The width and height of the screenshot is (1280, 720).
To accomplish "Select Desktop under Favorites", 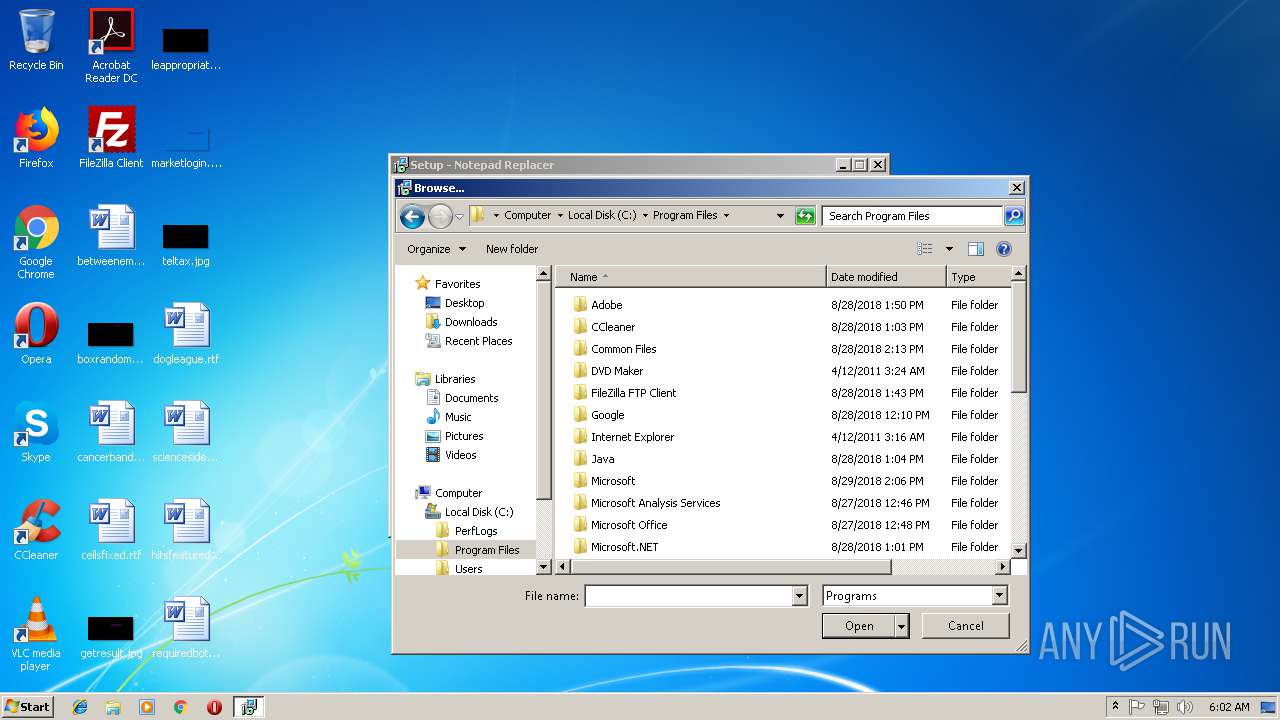I will pyautogui.click(x=464, y=303).
